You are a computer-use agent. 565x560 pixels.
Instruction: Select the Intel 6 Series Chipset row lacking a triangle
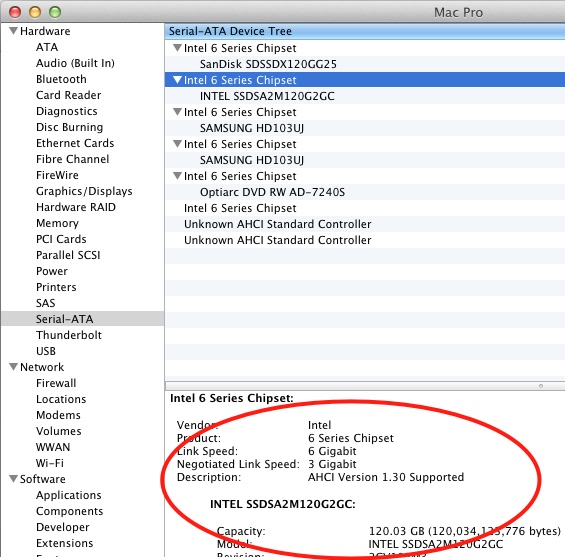pyautogui.click(x=365, y=208)
